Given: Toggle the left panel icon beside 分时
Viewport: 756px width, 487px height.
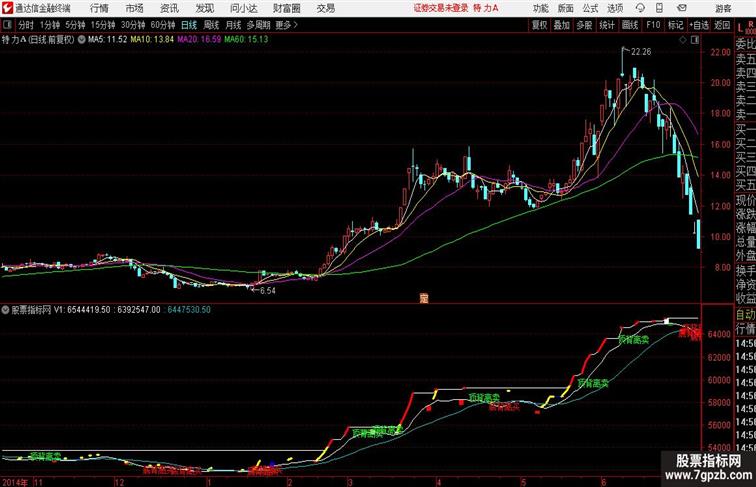Looking at the screenshot, I should [7, 25].
